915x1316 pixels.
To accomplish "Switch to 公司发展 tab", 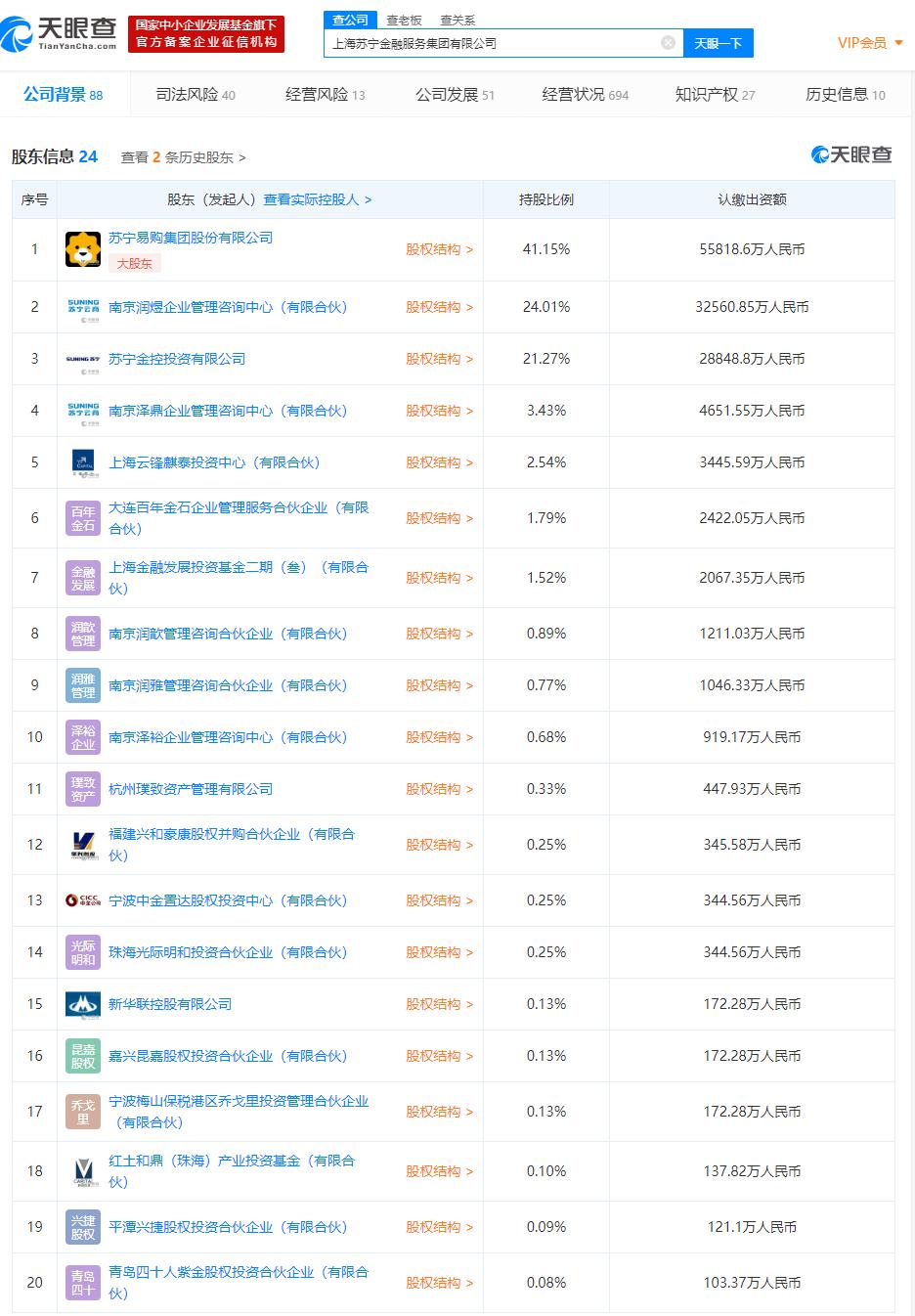I will pyautogui.click(x=455, y=95).
